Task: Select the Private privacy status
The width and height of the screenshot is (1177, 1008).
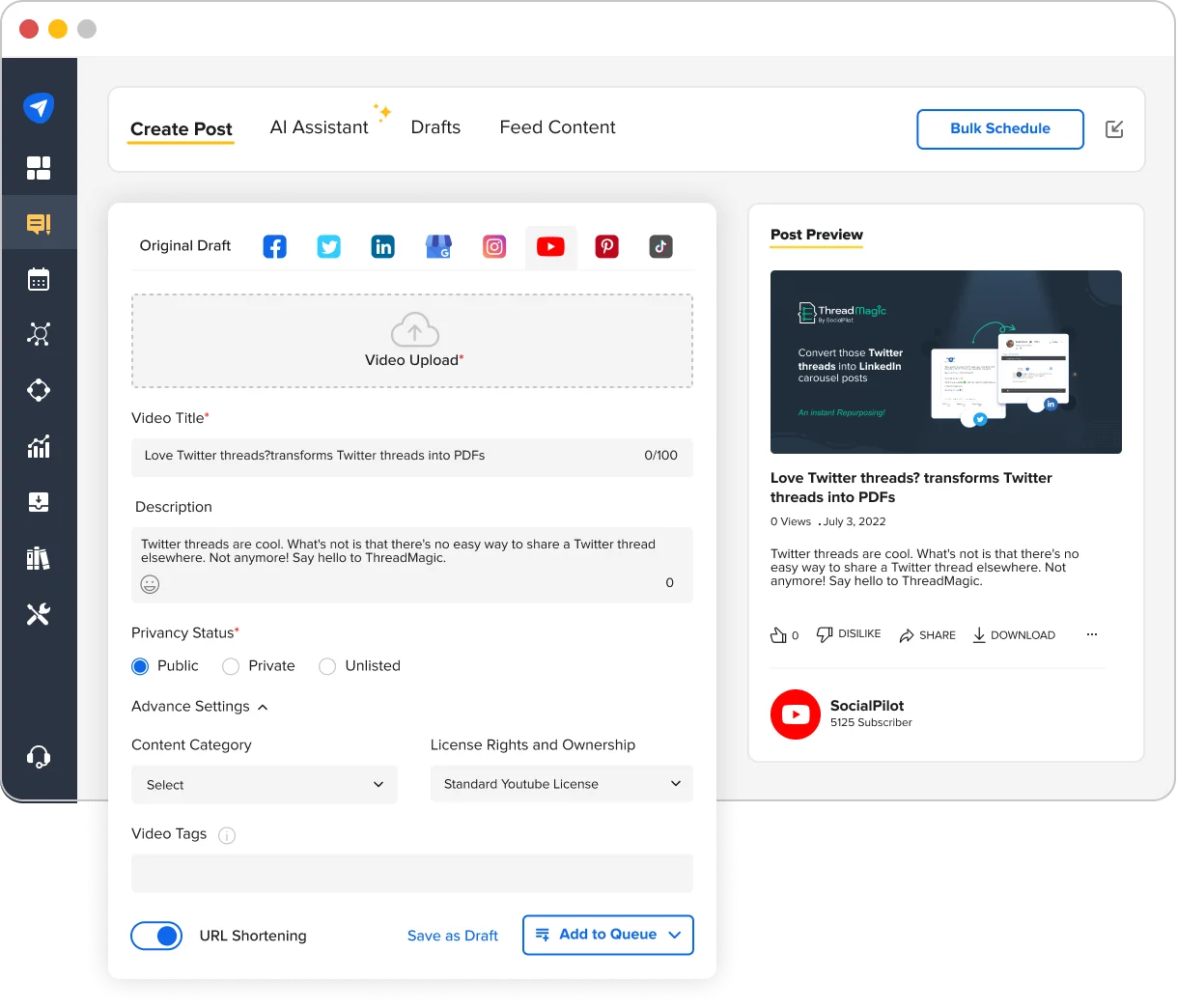Action: (x=230, y=666)
